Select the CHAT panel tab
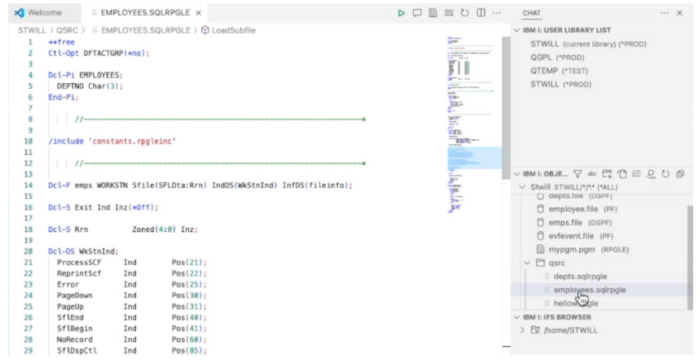This screenshot has width=700, height=364. [531, 13]
